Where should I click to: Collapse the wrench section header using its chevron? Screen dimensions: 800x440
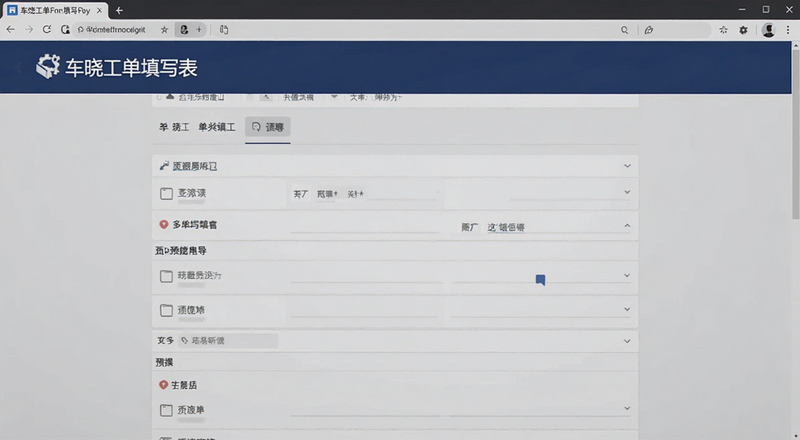(628, 166)
